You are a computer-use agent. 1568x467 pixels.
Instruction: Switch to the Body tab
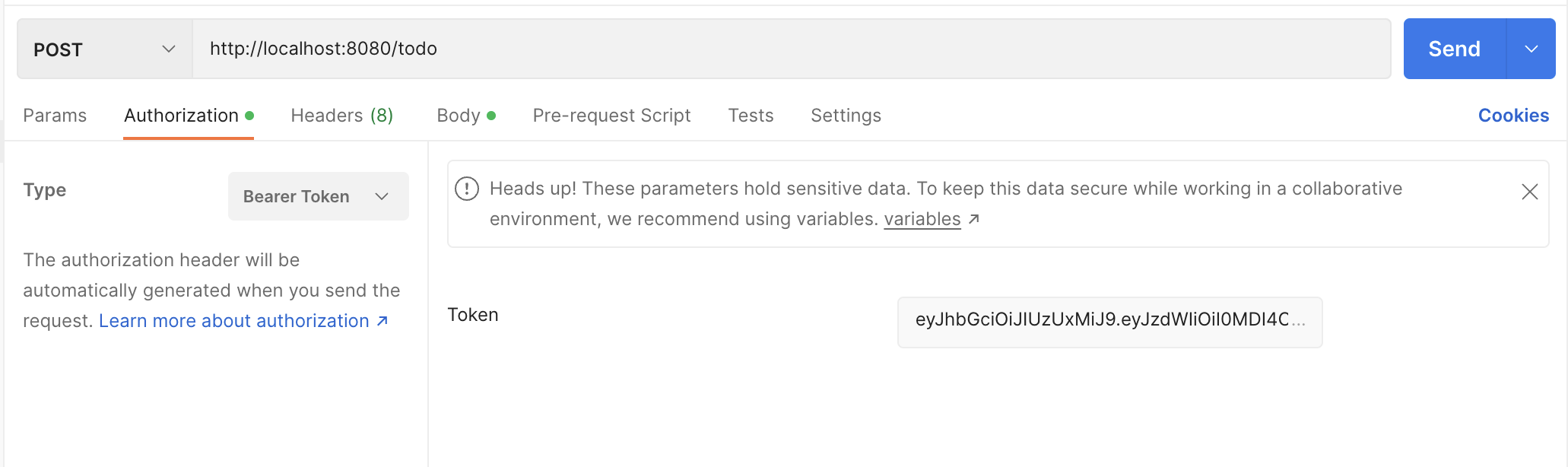(x=457, y=115)
